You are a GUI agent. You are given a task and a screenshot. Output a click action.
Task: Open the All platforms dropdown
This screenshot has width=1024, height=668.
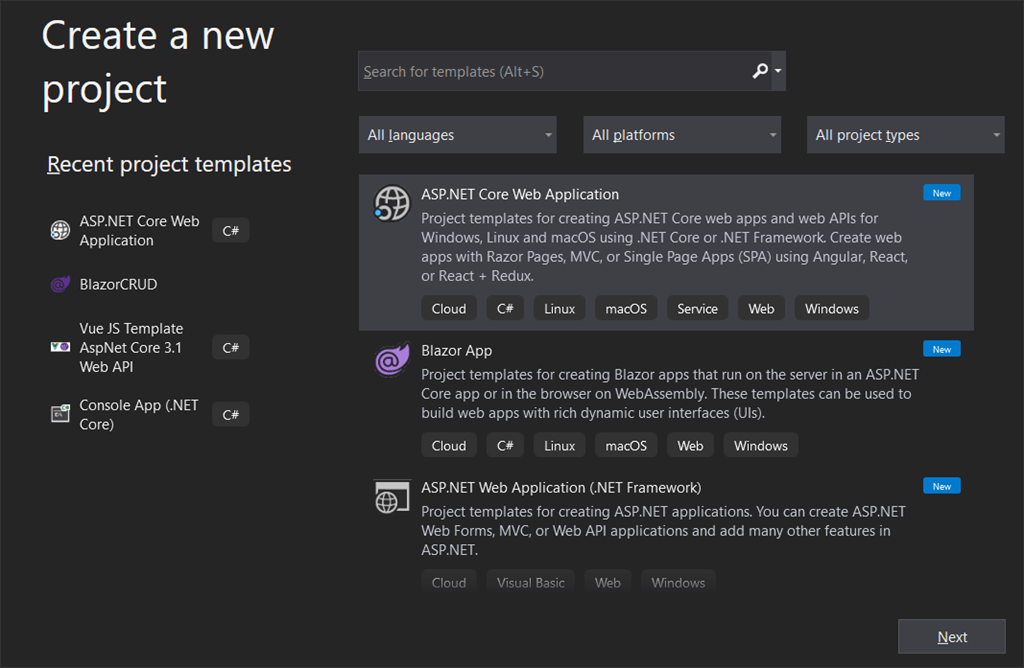pyautogui.click(x=682, y=135)
